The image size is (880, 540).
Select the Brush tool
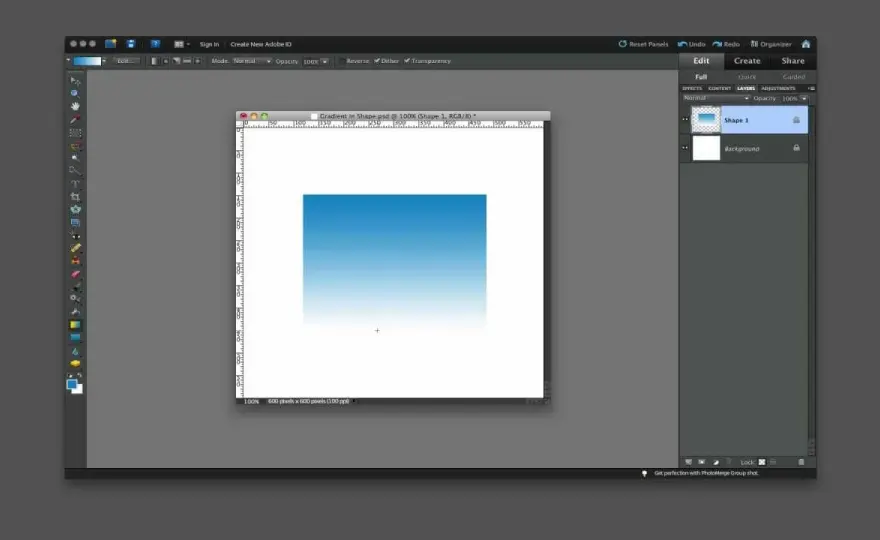coord(75,286)
